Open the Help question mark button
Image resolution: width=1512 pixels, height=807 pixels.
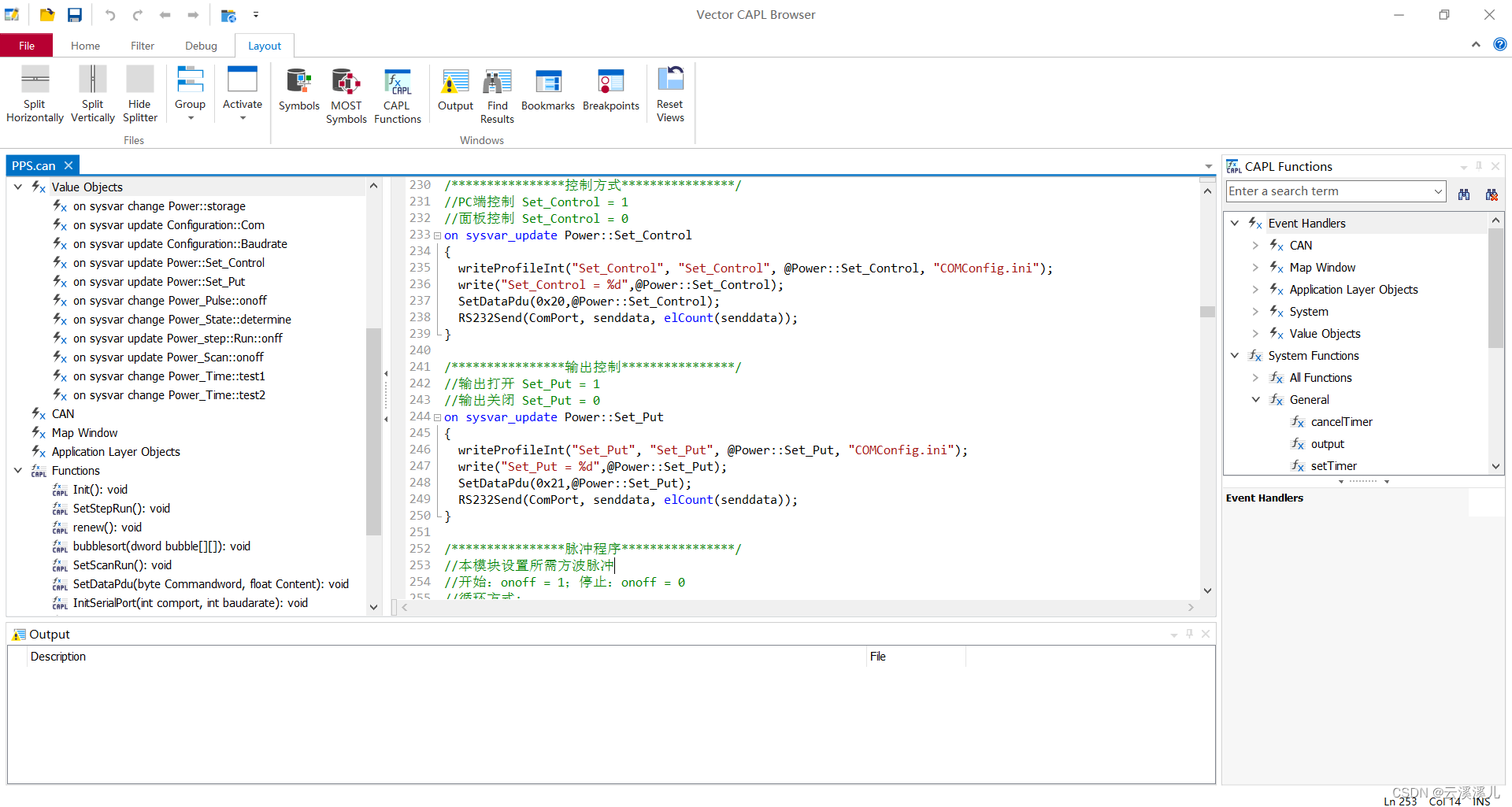1500,45
